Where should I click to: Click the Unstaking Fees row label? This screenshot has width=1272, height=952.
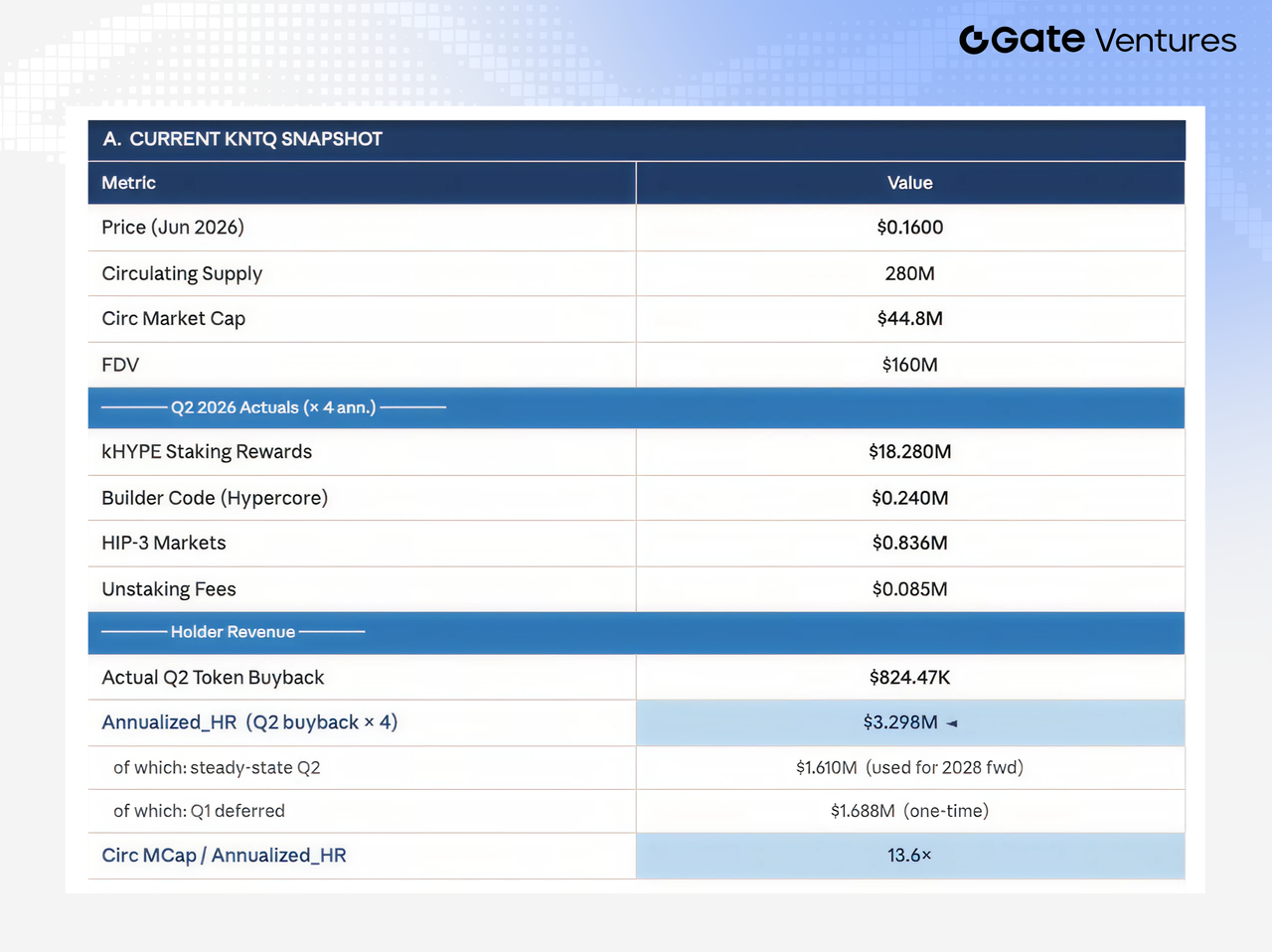pos(169,589)
